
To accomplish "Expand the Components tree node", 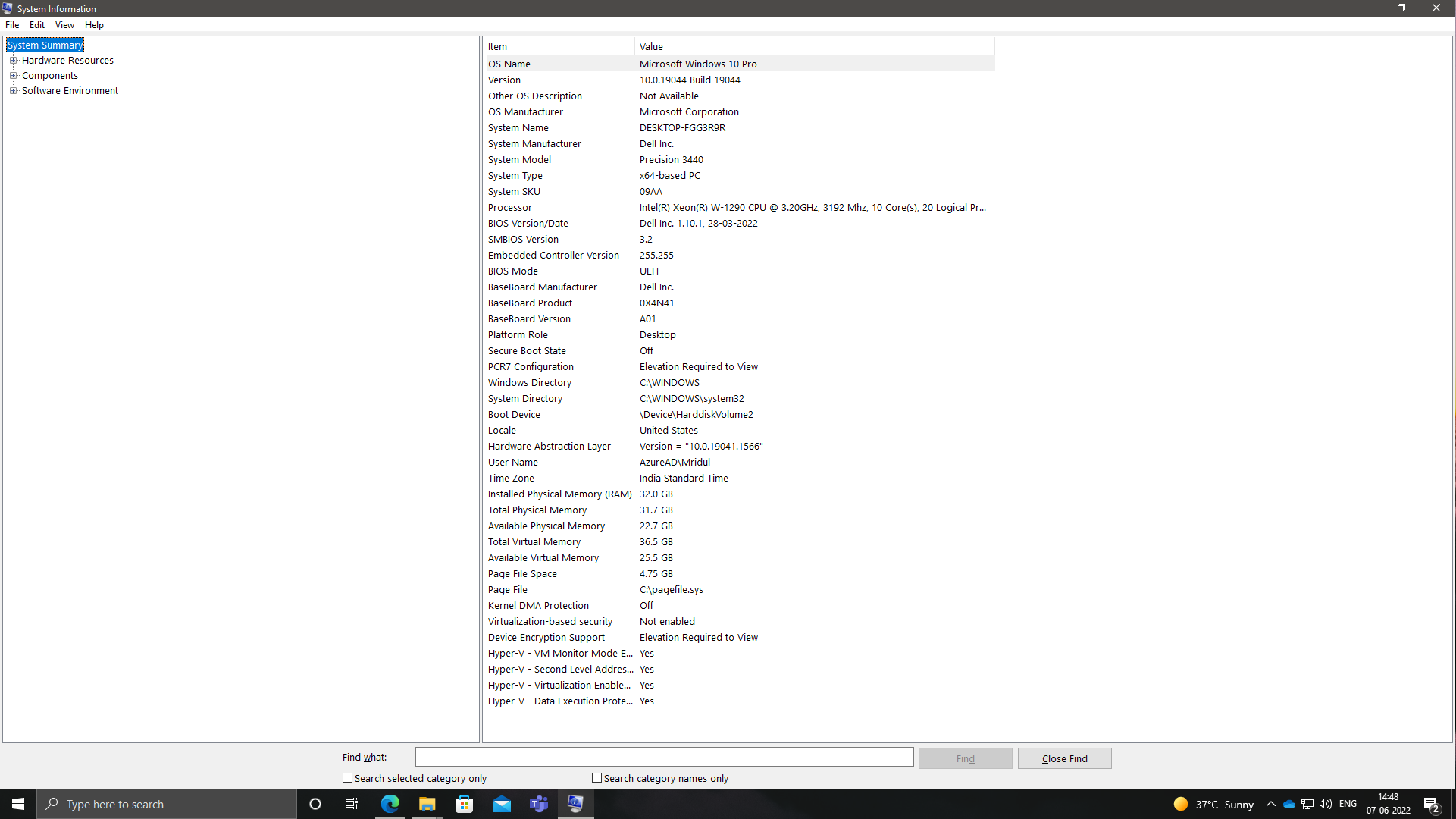I will [x=13, y=76].
